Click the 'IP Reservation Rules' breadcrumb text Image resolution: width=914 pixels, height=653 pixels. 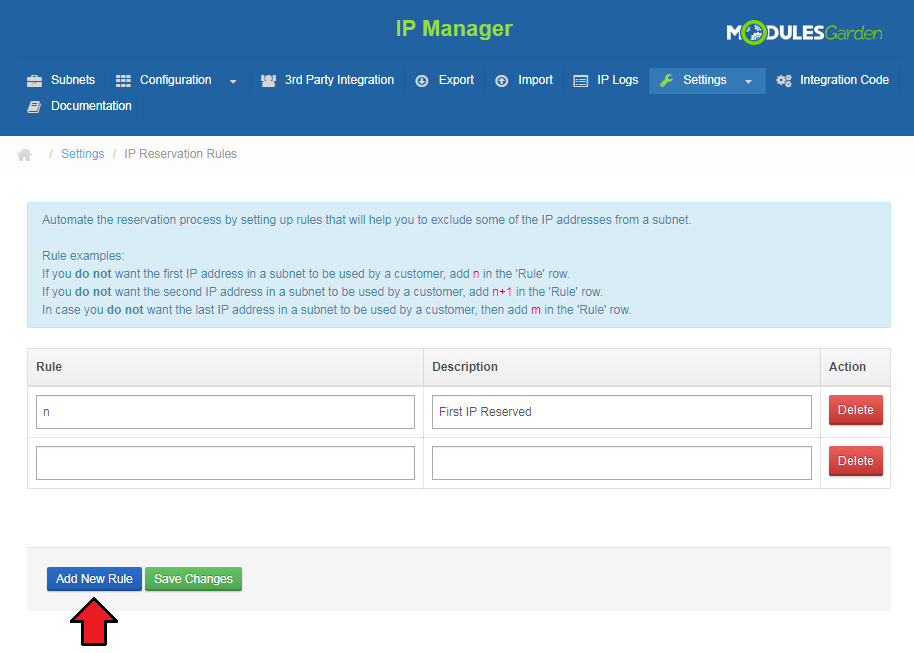[x=180, y=154]
